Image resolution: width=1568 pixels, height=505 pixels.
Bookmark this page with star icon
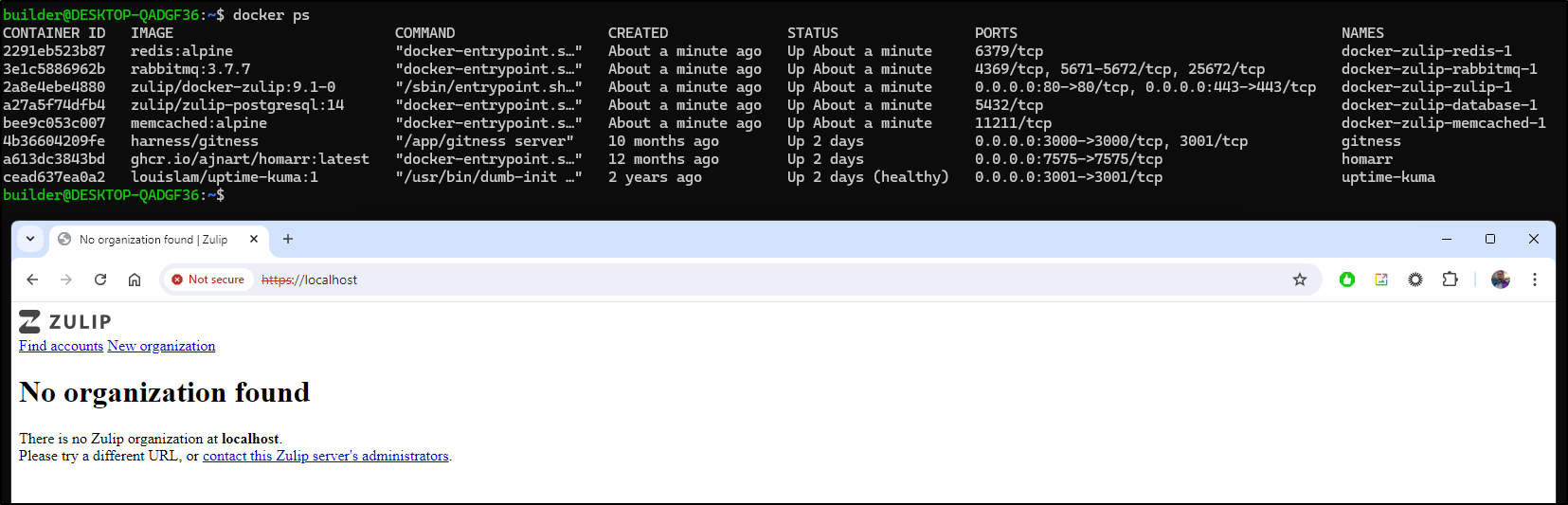coord(1300,280)
